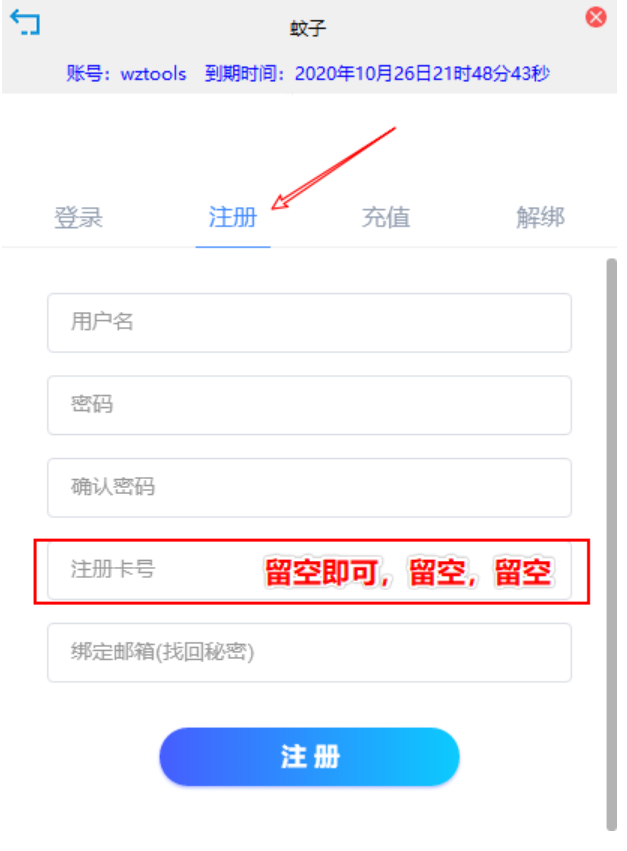Screen dimensions: 627x851
Task: Click the red arrow annotation
Action: [x=333, y=168]
